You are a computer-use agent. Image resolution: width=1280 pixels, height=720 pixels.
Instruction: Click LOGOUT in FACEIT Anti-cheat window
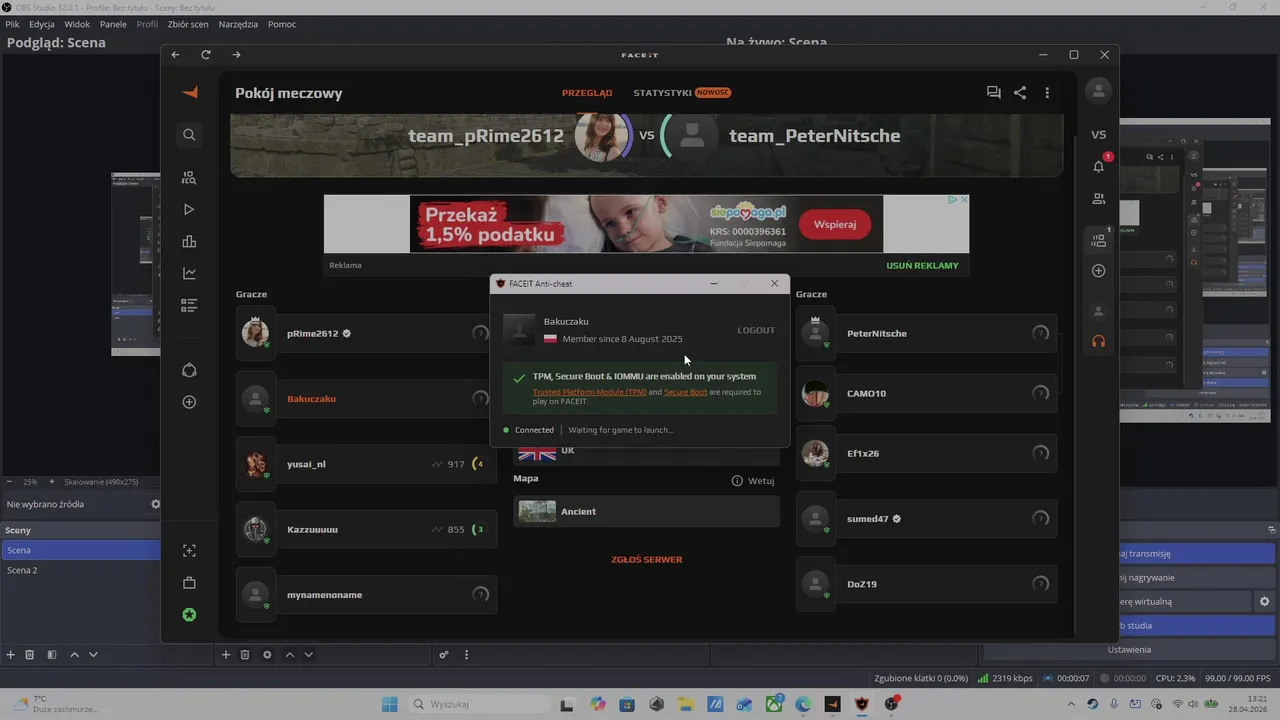point(756,330)
